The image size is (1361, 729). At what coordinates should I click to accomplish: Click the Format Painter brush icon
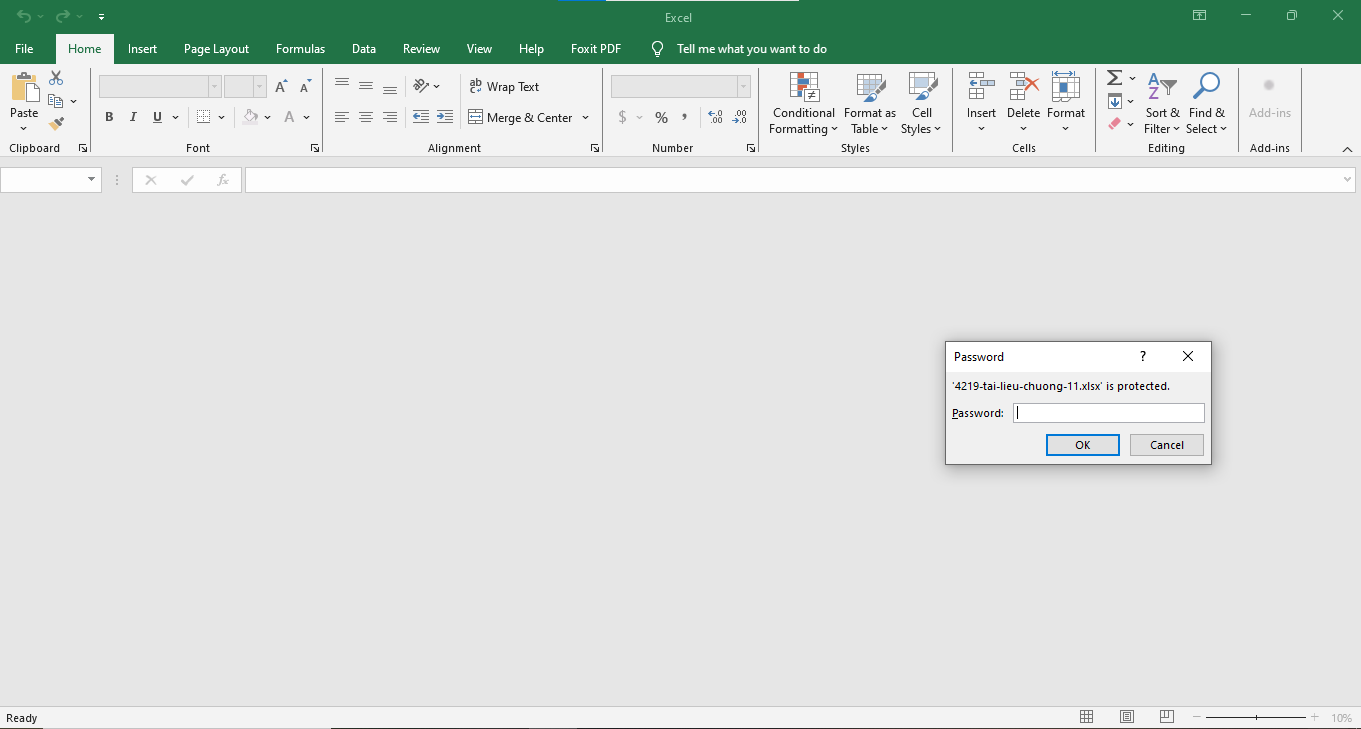[x=56, y=124]
